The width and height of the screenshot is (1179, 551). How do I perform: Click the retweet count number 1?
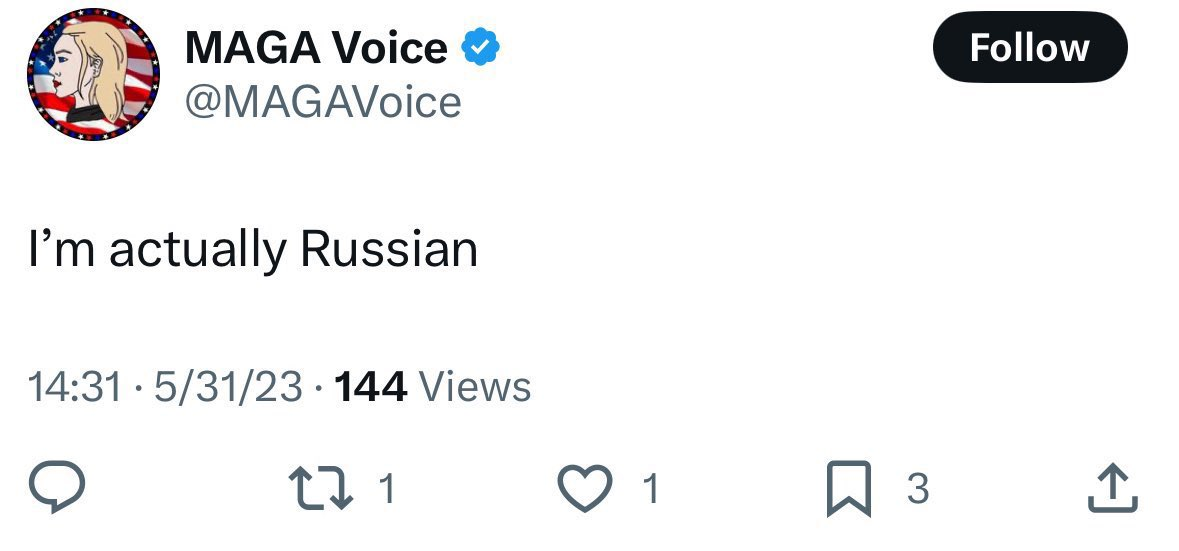(x=388, y=489)
